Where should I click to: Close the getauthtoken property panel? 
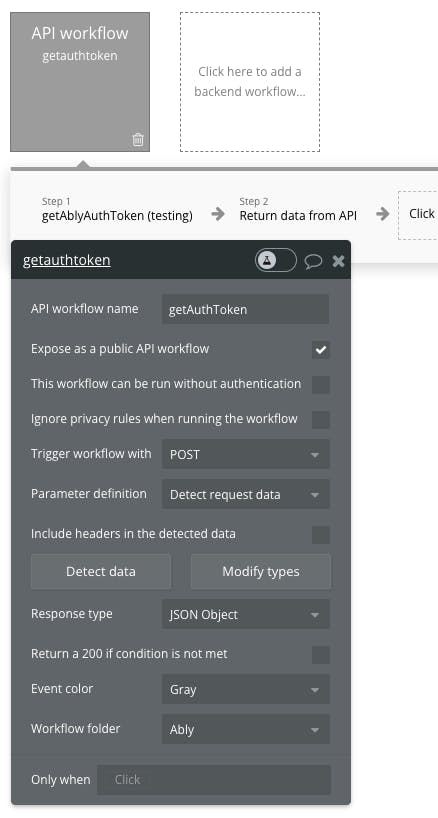click(x=338, y=261)
